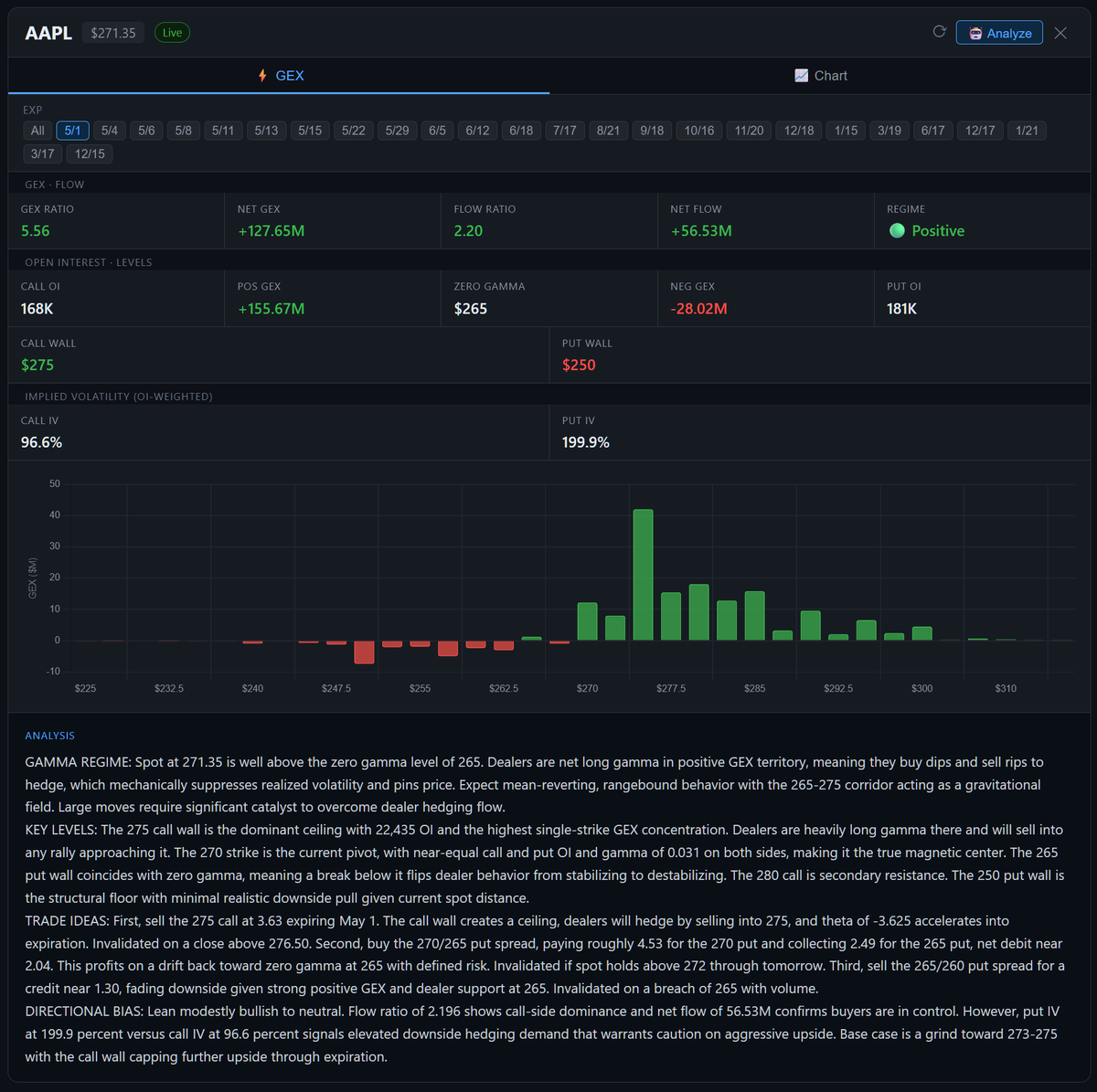The height and width of the screenshot is (1092, 1097).
Task: Click the largest red GEX bar at $250
Action: pyautogui.click(x=364, y=652)
